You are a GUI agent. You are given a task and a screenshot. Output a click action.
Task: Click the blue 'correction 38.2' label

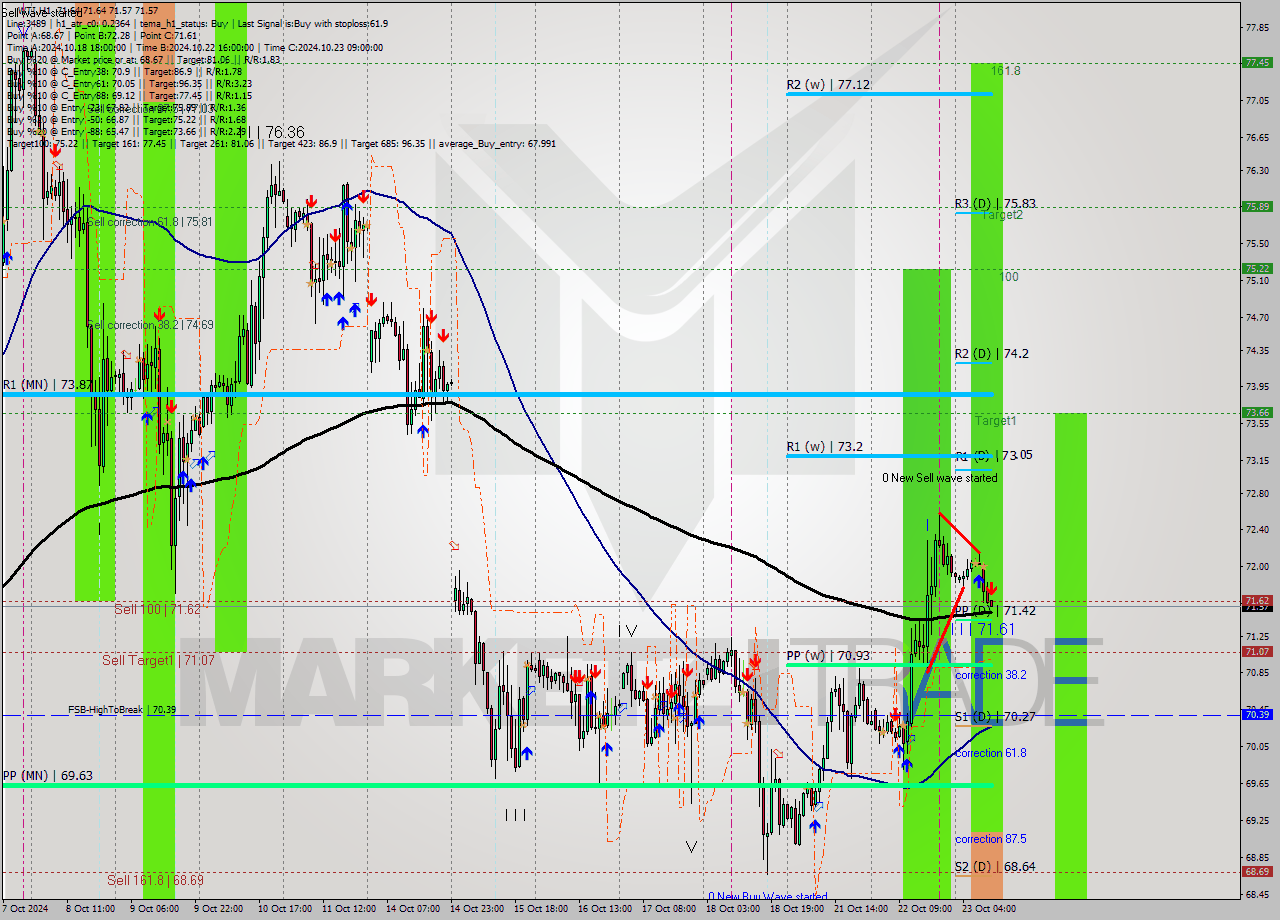coord(990,675)
